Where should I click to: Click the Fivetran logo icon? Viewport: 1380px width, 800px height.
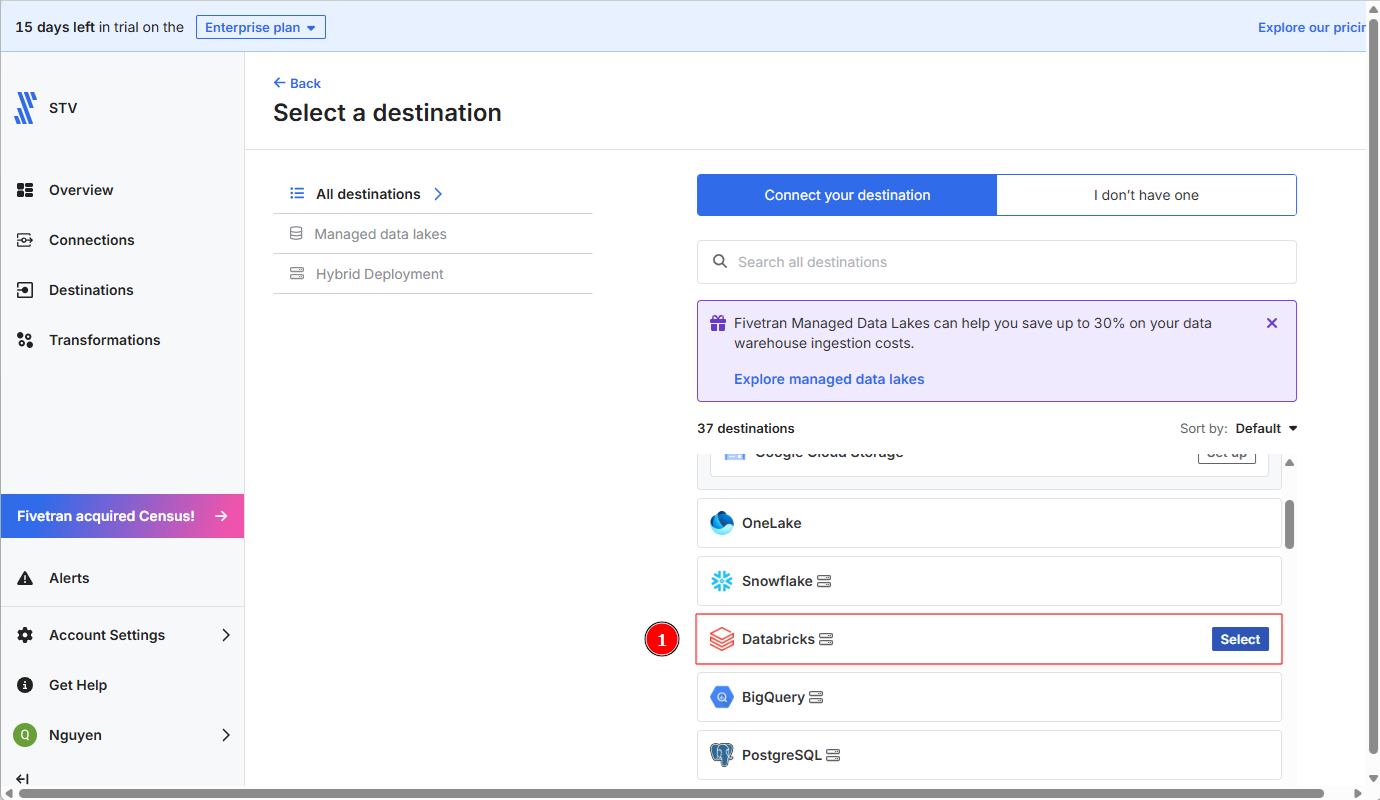[25, 108]
